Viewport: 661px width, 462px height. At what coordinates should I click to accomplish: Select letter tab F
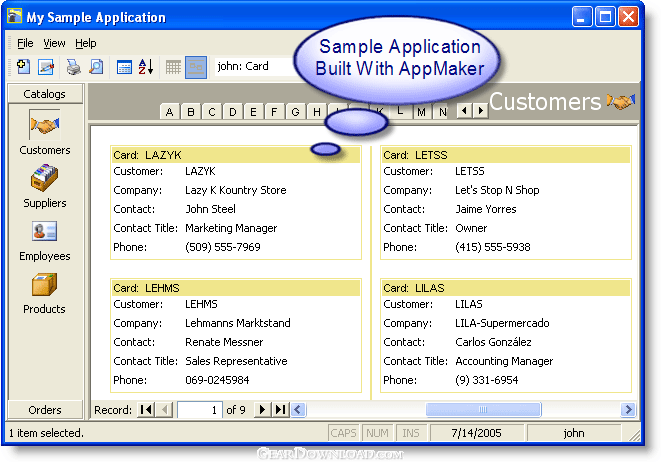pos(274,112)
